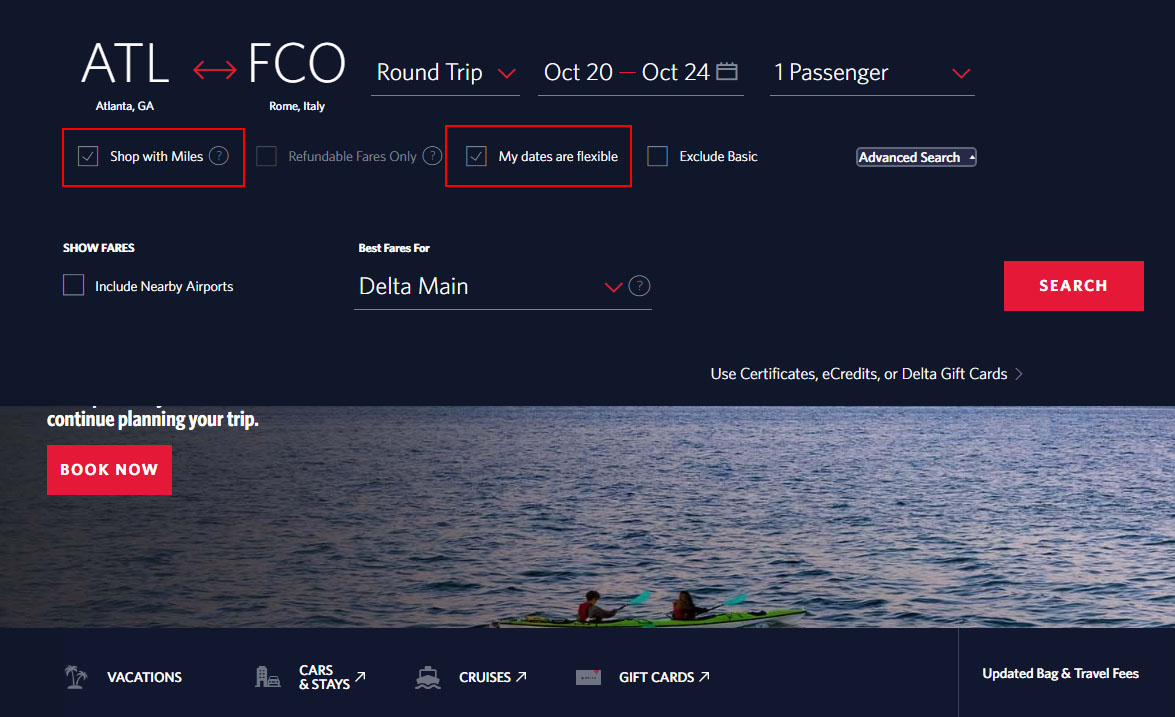Image resolution: width=1175 pixels, height=717 pixels.
Task: Click help icon next to Delta Main
Action: [640, 286]
